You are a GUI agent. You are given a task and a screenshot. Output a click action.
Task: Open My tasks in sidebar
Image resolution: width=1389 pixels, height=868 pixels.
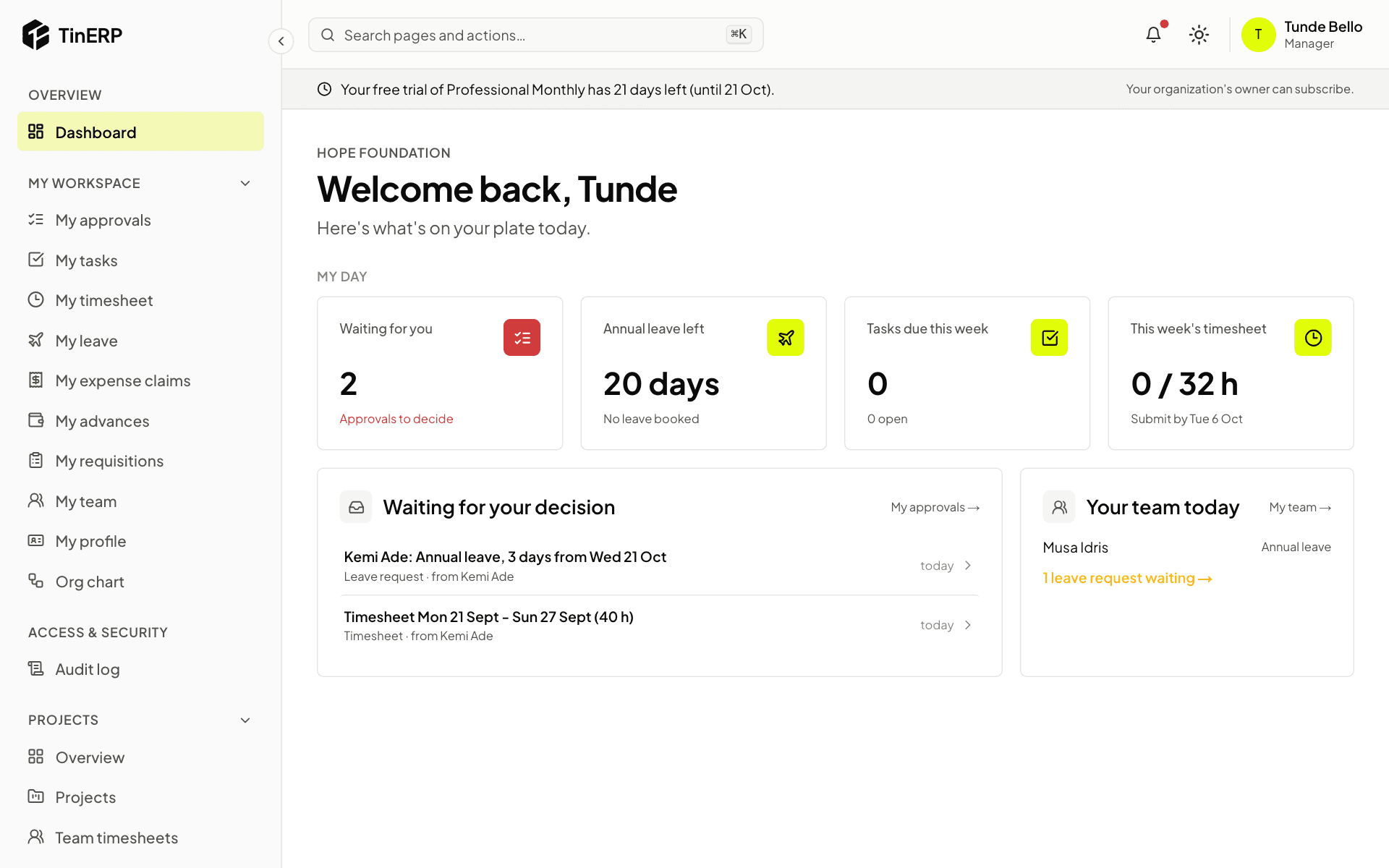(140, 260)
